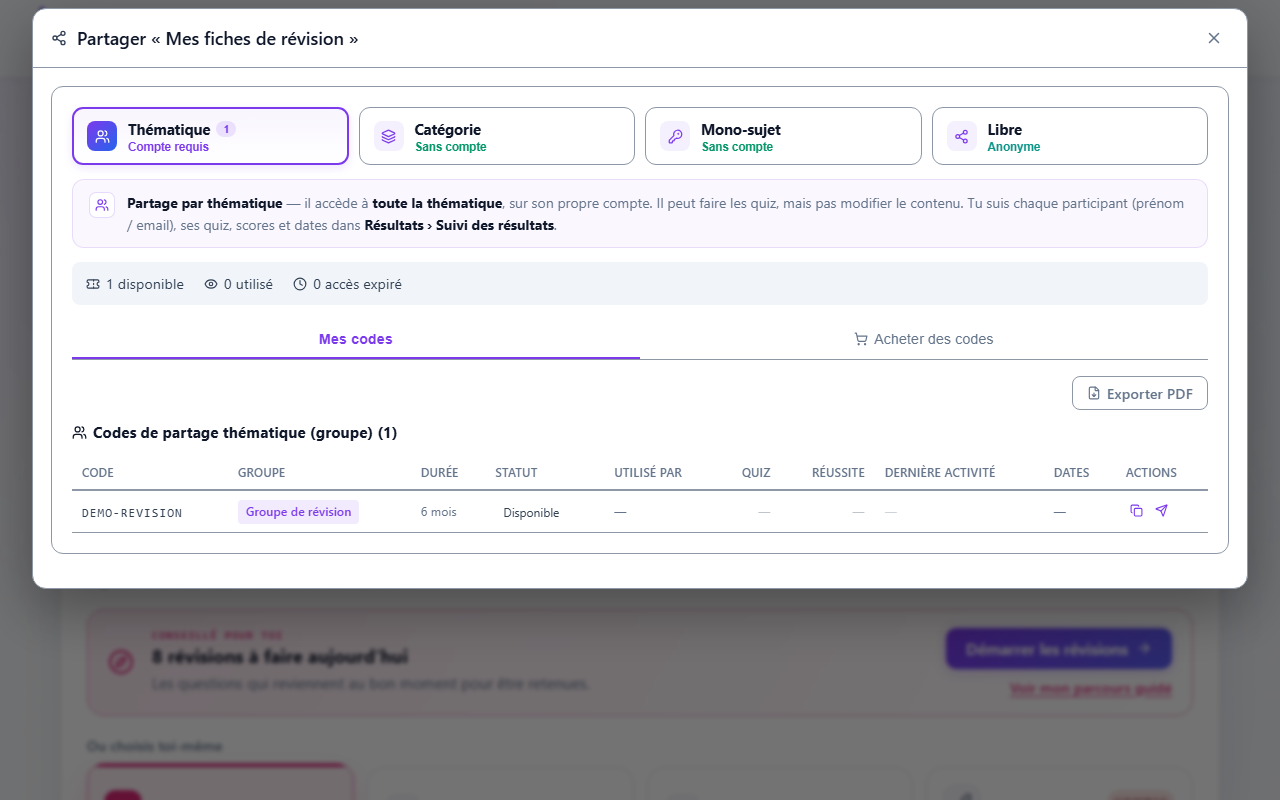The image size is (1280, 800).
Task: Select the Thématique sharing mode
Action: (x=210, y=136)
